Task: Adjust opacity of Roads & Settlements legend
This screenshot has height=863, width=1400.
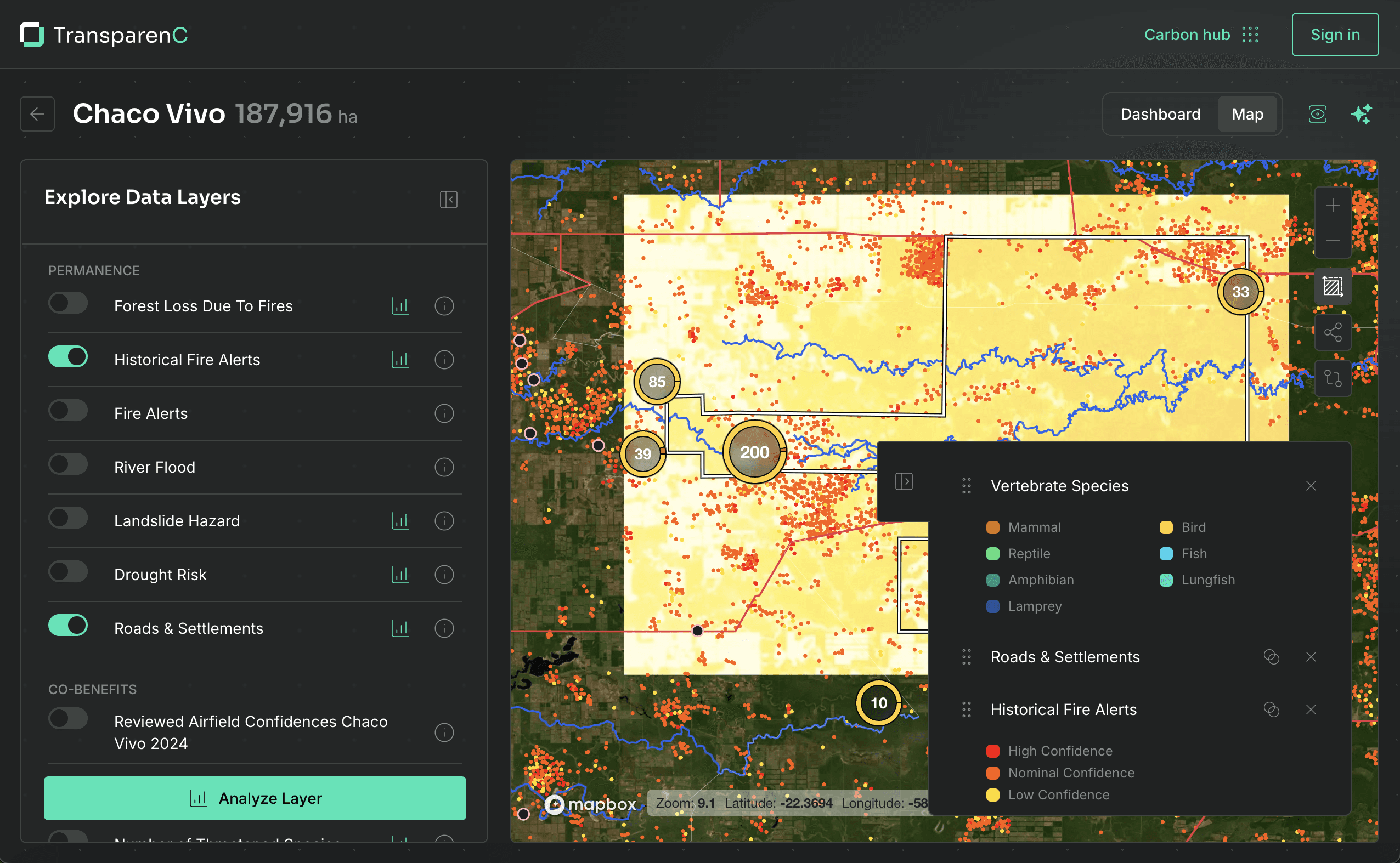Action: click(x=1272, y=657)
